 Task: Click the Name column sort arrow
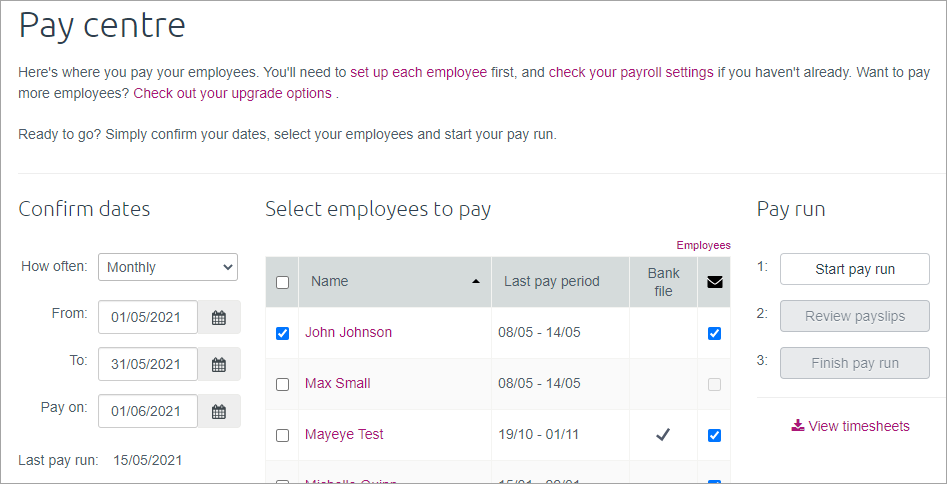pyautogui.click(x=476, y=282)
